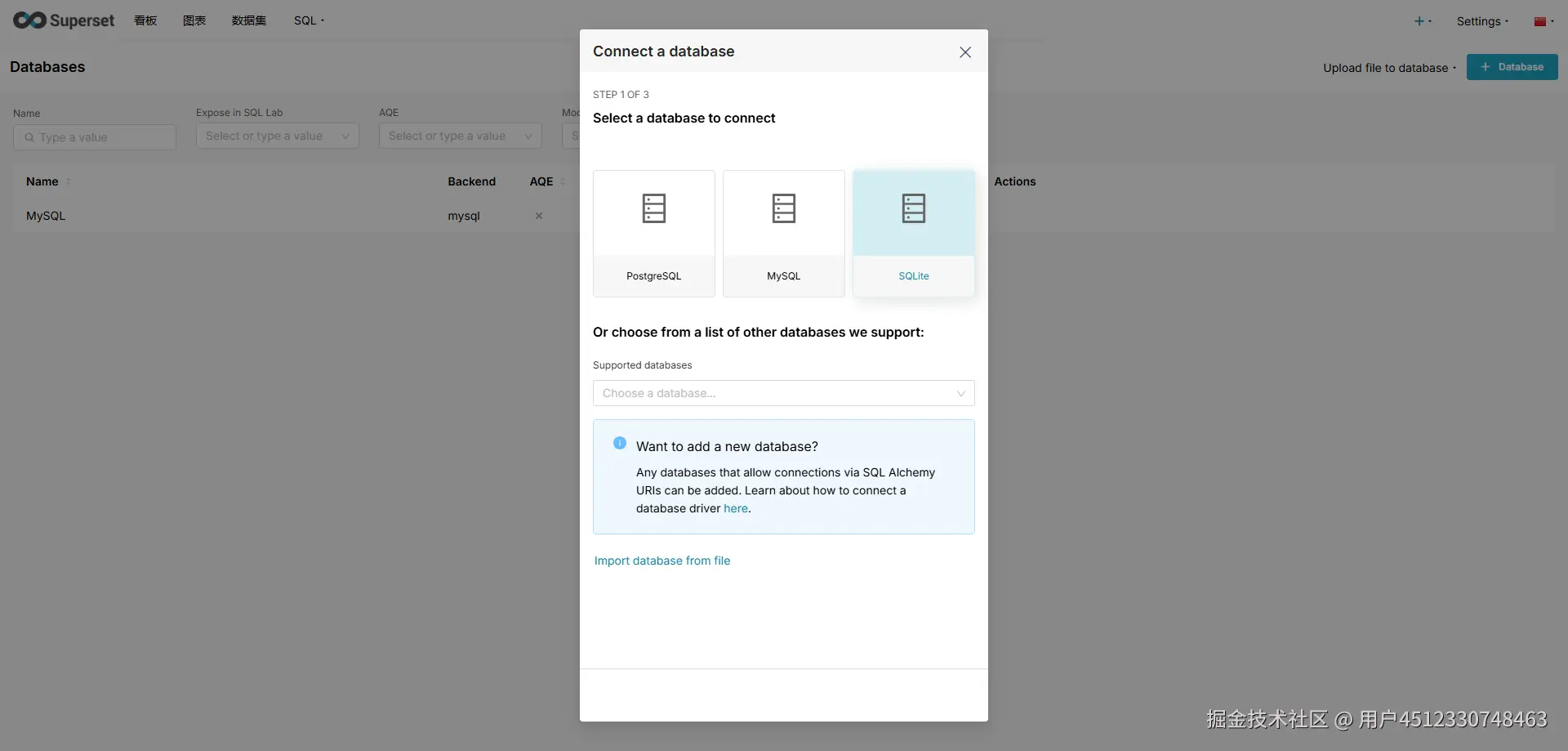Open the Settings menu
Image resolution: width=1568 pixels, height=751 pixels.
1481,21
